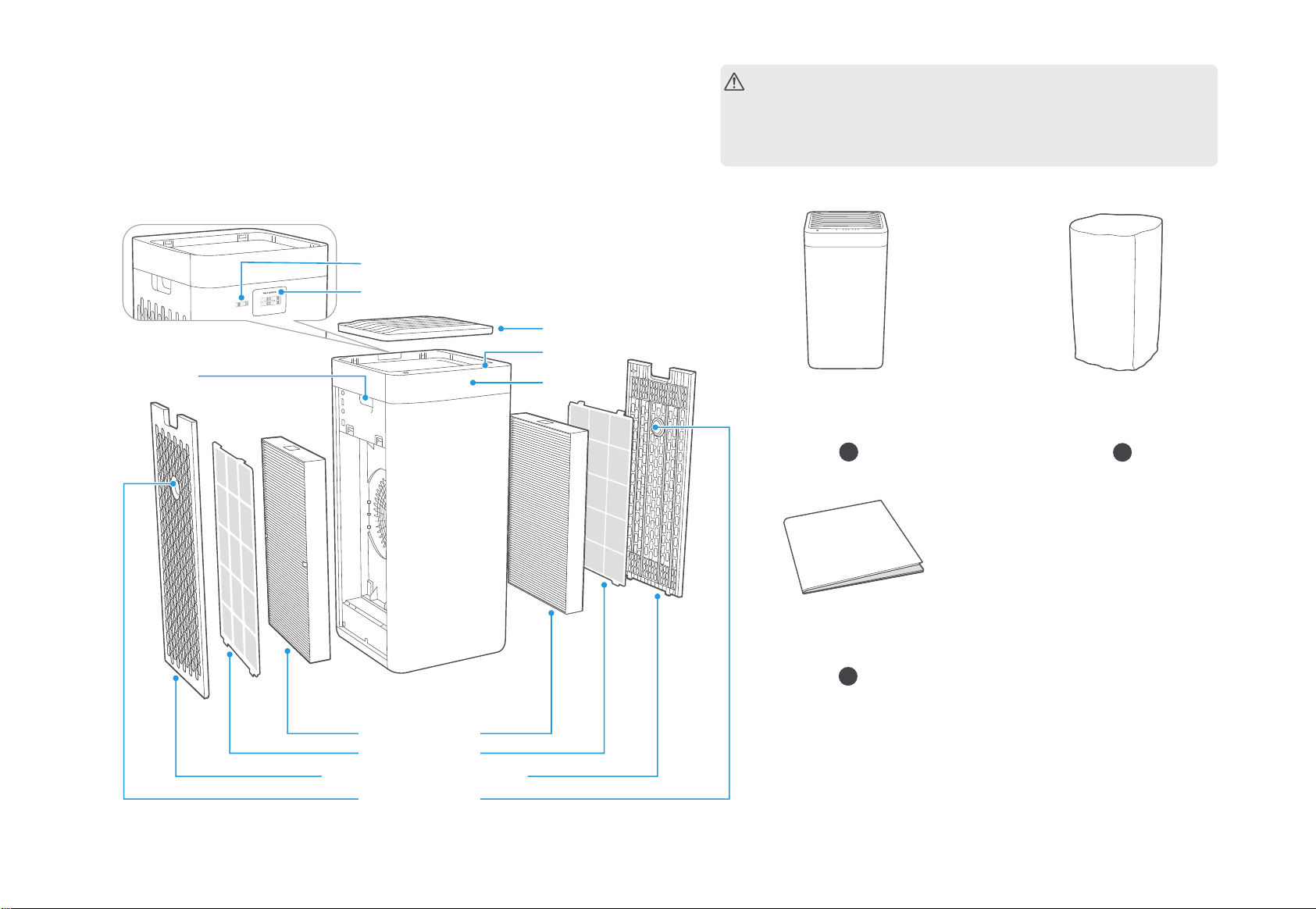Click the right thin grid pre-filter

point(600,494)
